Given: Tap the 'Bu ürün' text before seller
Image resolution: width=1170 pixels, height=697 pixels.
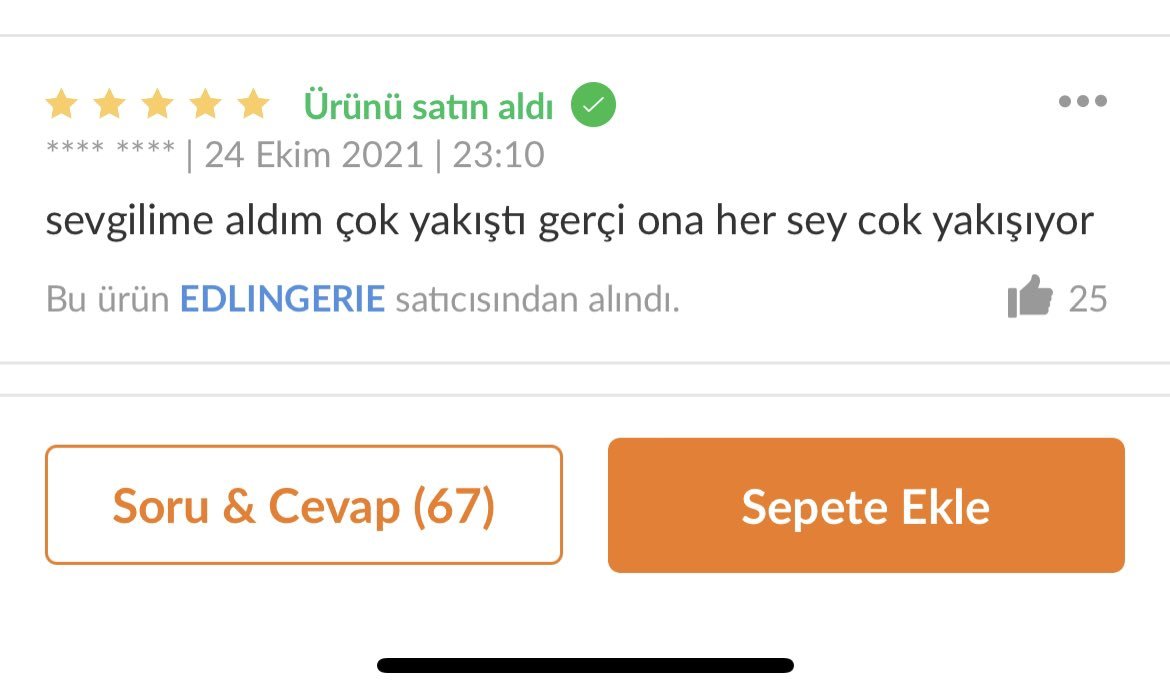Looking at the screenshot, I should point(107,299).
